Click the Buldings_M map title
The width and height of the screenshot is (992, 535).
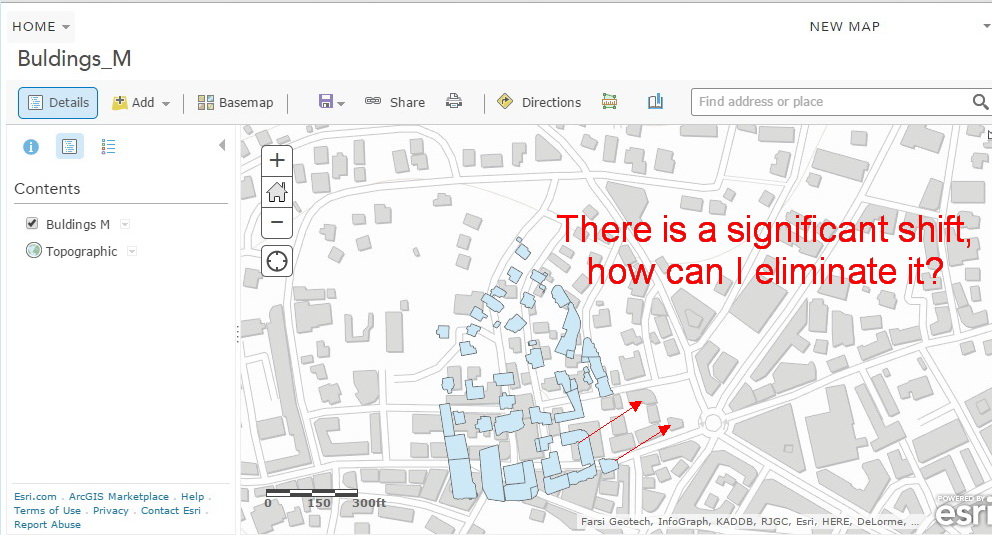[74, 59]
